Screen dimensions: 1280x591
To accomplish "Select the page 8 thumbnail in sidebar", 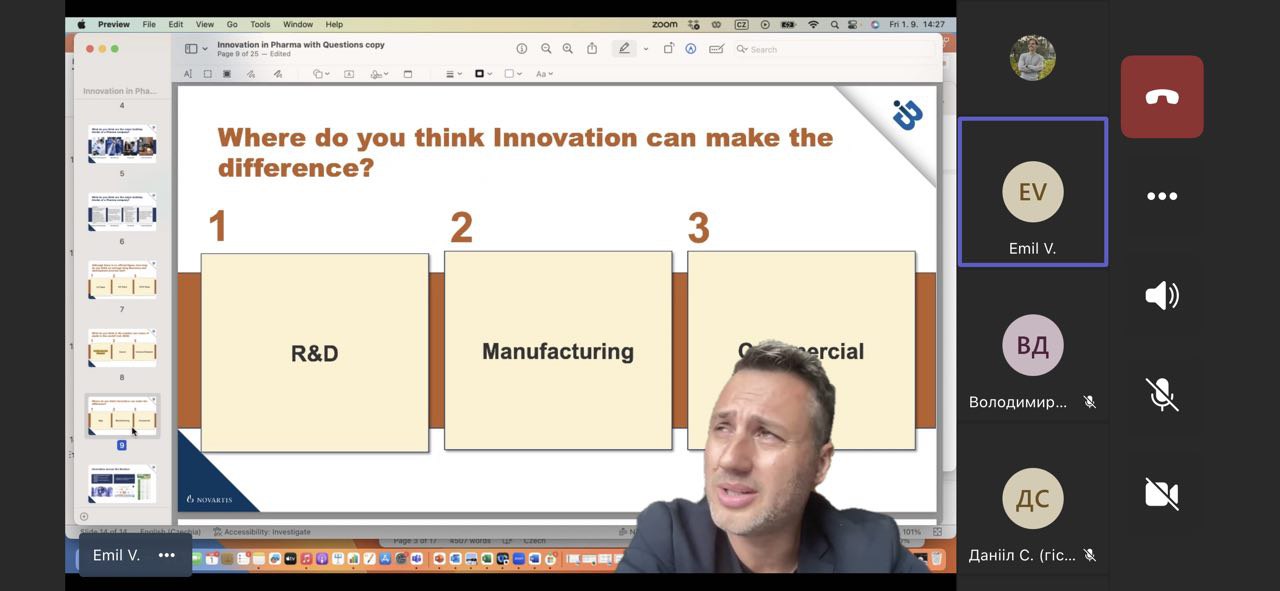I will [x=122, y=349].
